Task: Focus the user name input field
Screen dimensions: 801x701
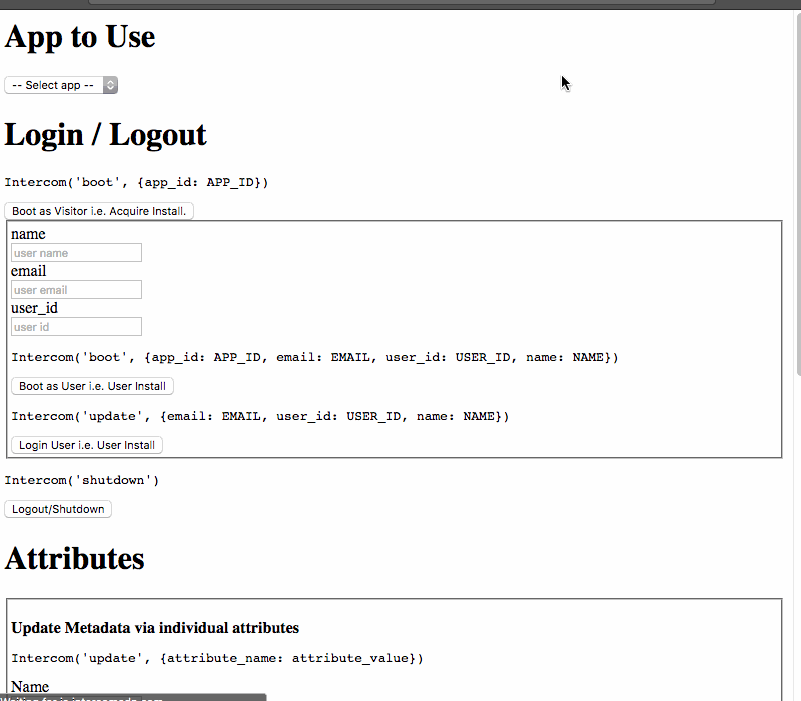Action: coord(76,253)
